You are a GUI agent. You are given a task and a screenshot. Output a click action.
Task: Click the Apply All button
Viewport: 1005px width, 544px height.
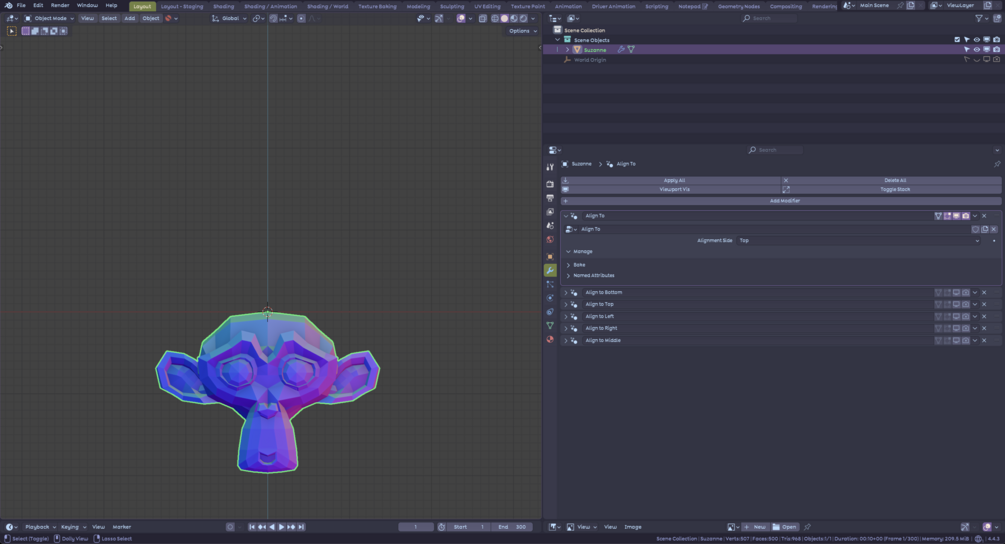click(x=671, y=181)
